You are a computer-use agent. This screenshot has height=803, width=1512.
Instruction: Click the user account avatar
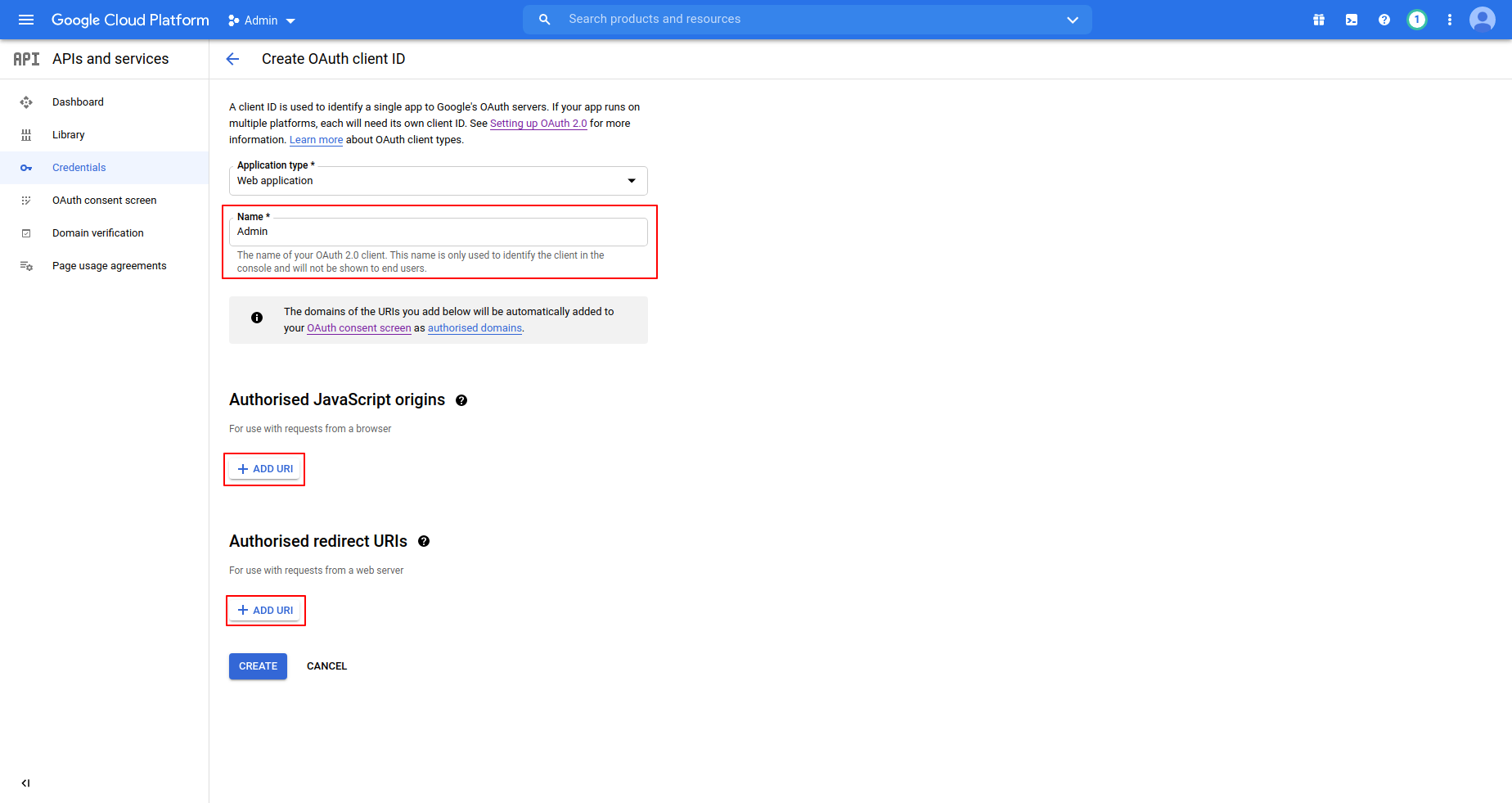coord(1483,20)
